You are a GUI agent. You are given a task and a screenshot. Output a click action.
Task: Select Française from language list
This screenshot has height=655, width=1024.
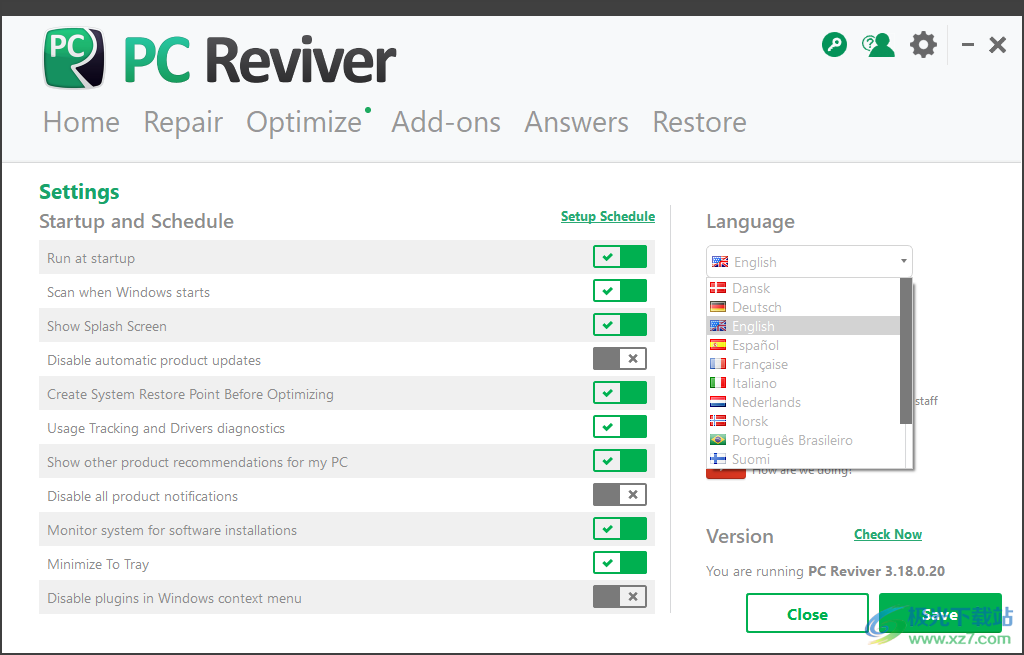[x=803, y=364]
